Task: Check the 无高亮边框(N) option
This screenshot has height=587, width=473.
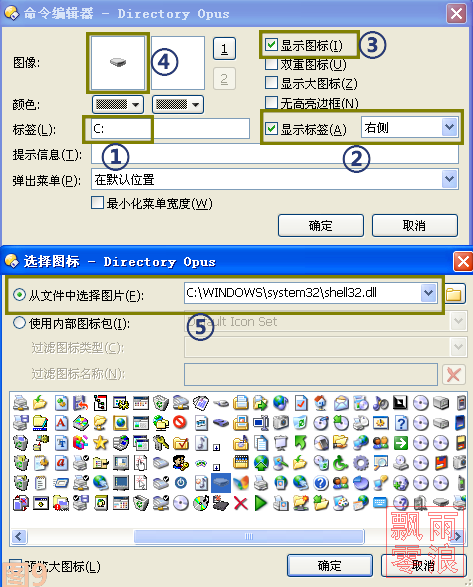Action: pos(271,102)
